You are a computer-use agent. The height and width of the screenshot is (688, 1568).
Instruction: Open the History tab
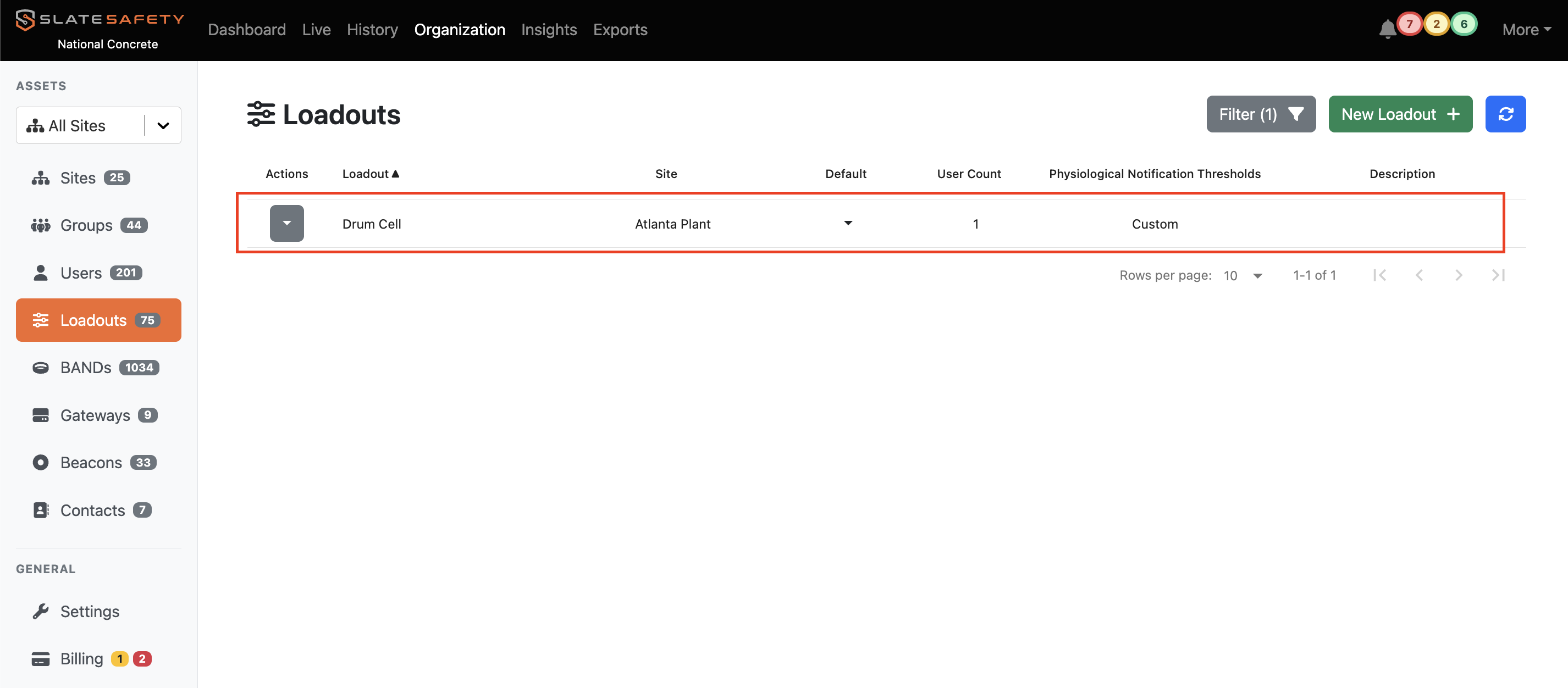click(372, 30)
